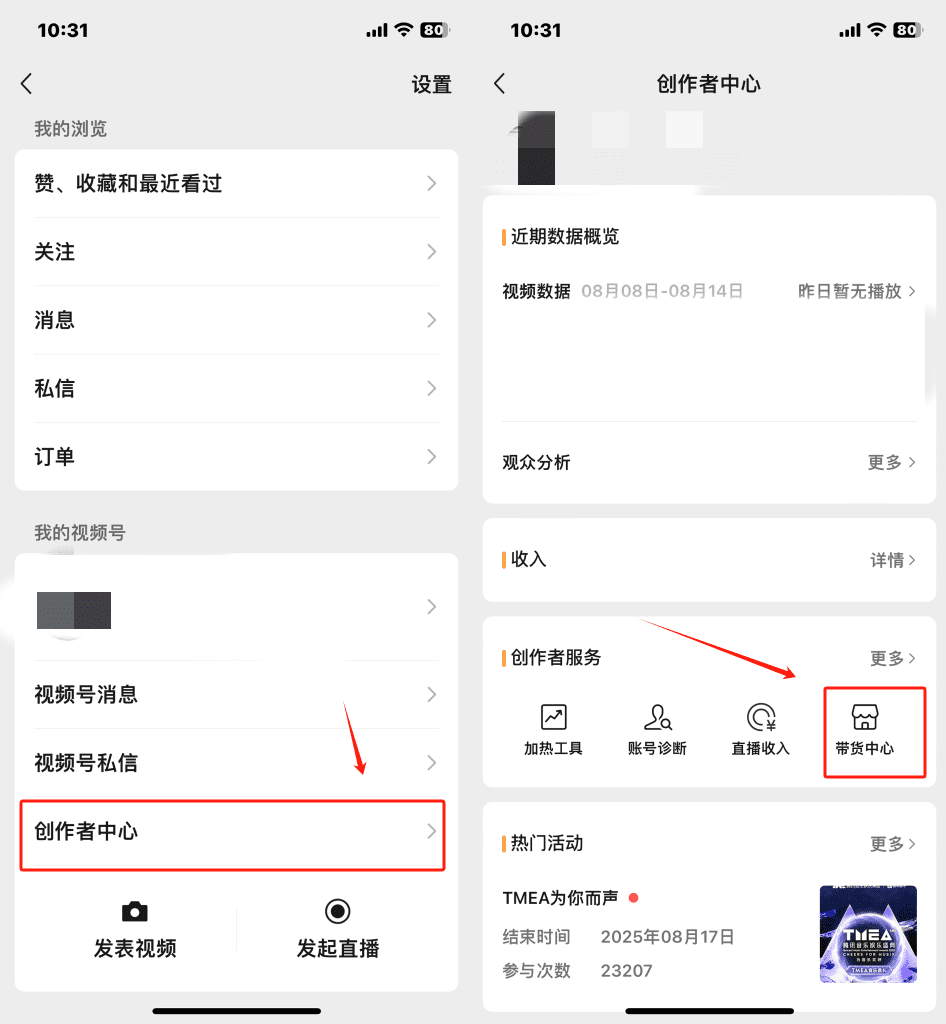Open 赞、收藏和最近看过 entry
The height and width of the screenshot is (1024, 946).
tap(236, 184)
